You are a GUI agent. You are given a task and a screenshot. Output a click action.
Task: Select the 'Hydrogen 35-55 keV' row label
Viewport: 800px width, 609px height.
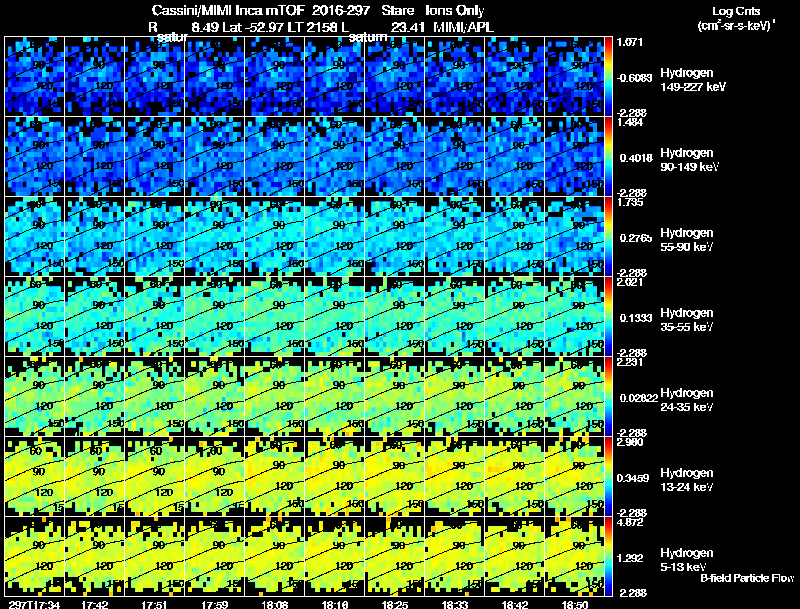click(x=687, y=320)
